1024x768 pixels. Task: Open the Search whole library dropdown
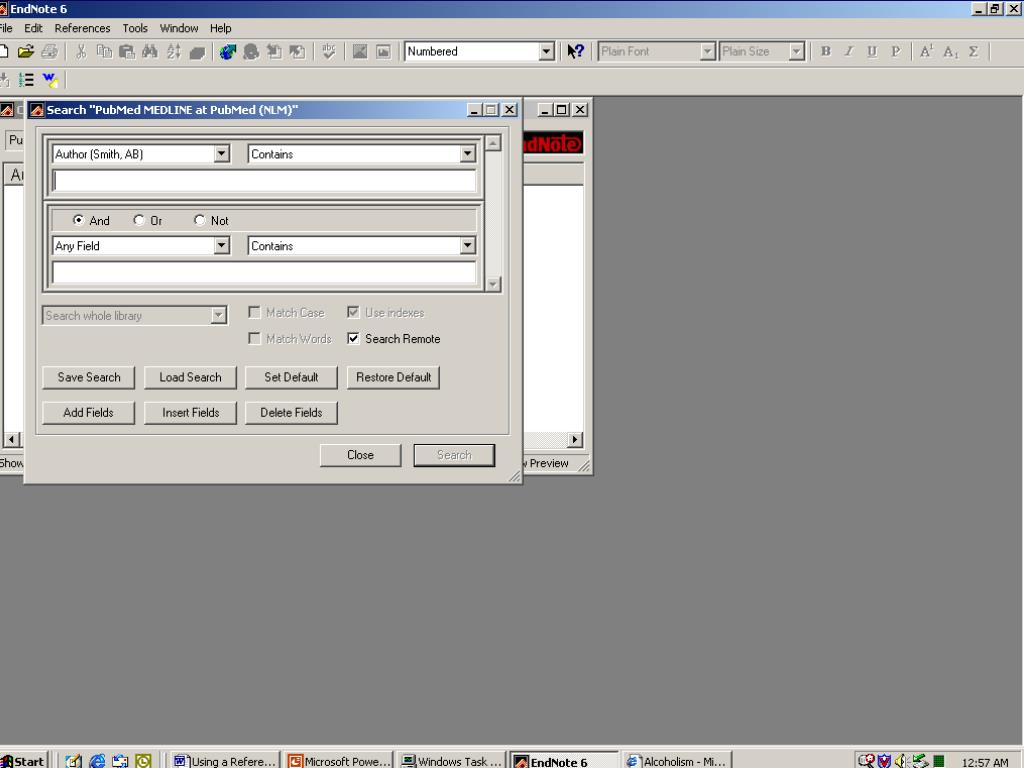pos(218,315)
